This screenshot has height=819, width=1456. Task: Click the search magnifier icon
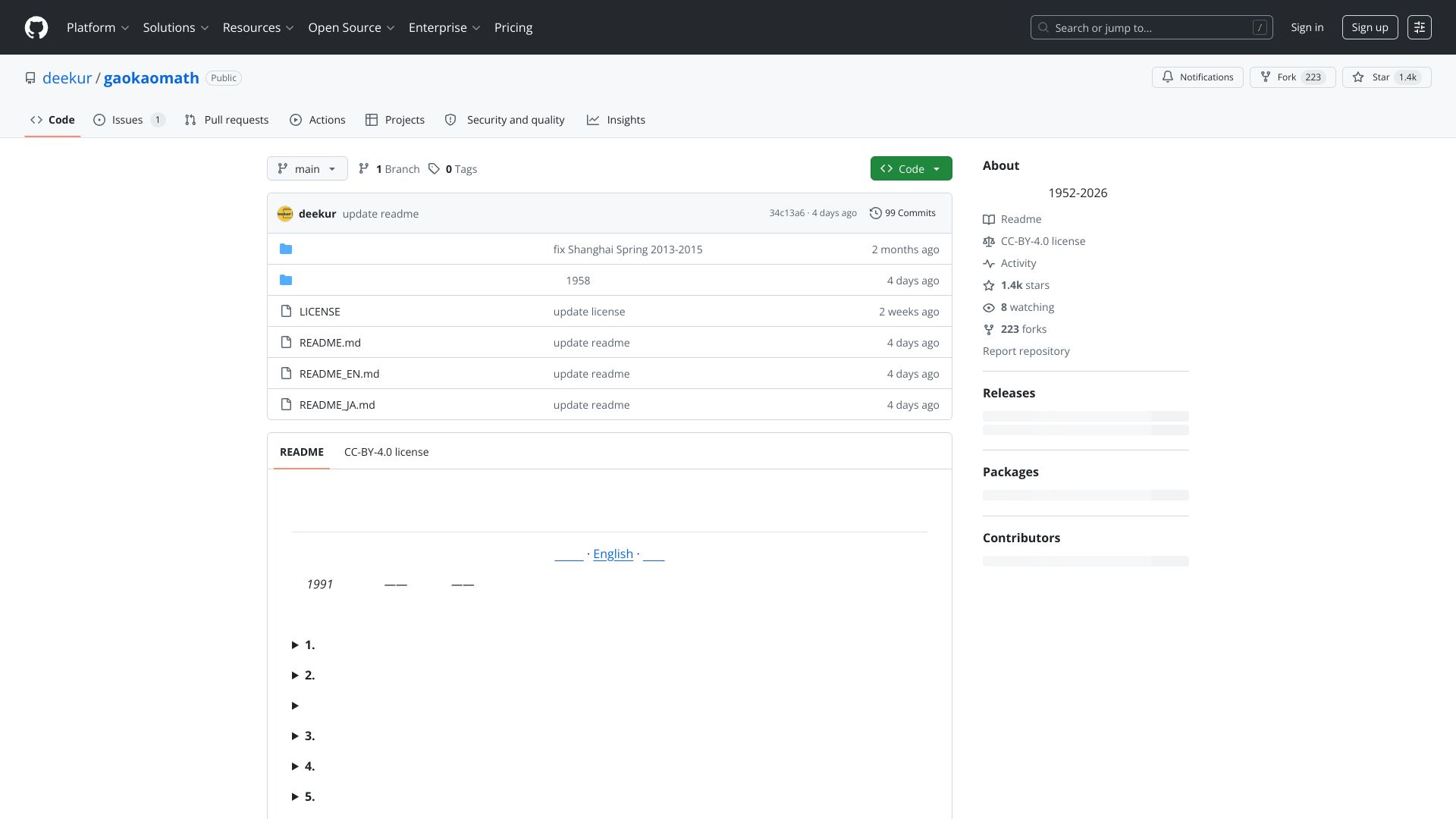1043,27
